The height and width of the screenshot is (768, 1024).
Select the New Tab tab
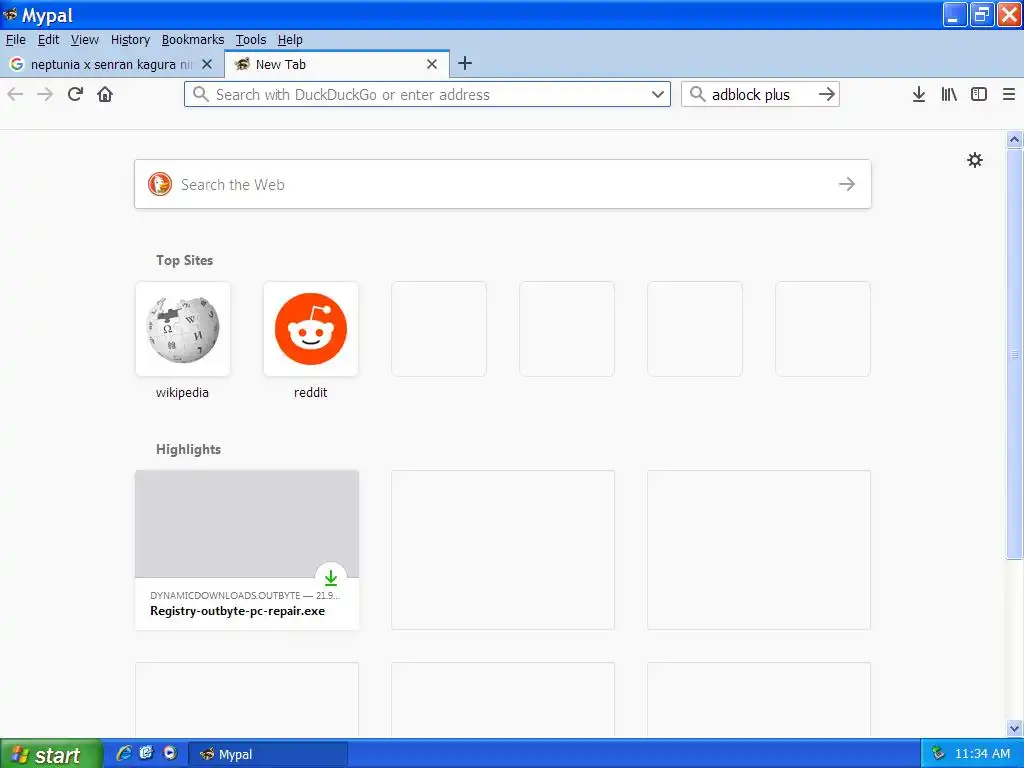click(337, 64)
